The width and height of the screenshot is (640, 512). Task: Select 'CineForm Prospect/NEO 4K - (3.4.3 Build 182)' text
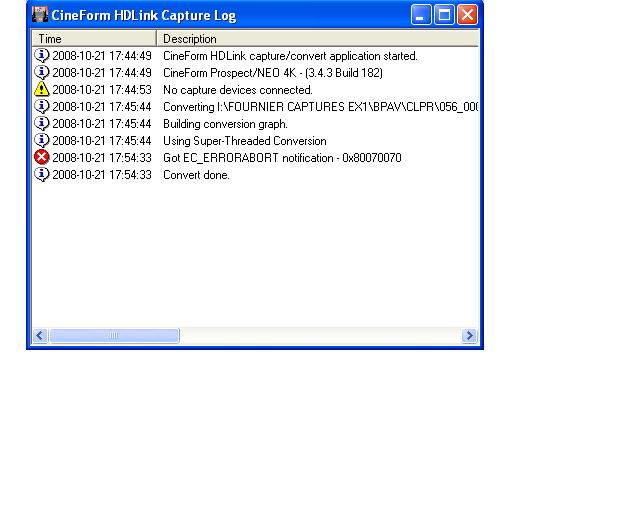click(x=273, y=73)
